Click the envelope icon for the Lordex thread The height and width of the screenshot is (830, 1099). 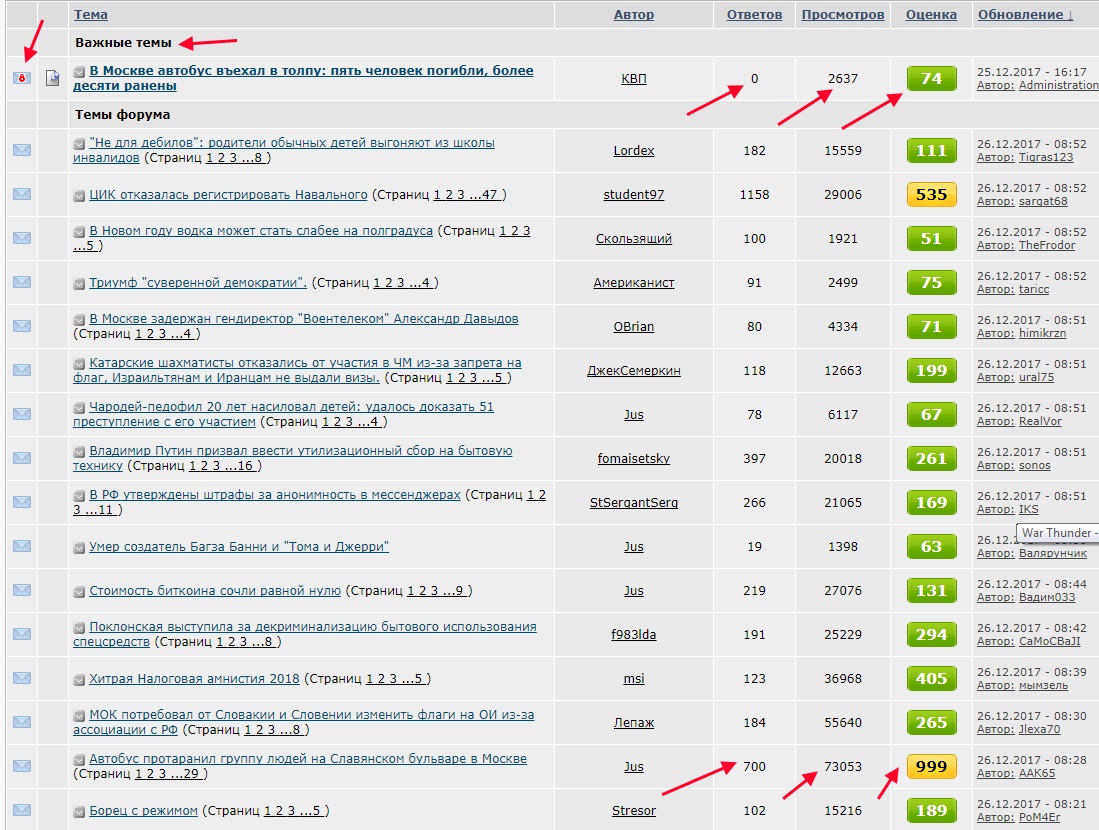coord(22,150)
